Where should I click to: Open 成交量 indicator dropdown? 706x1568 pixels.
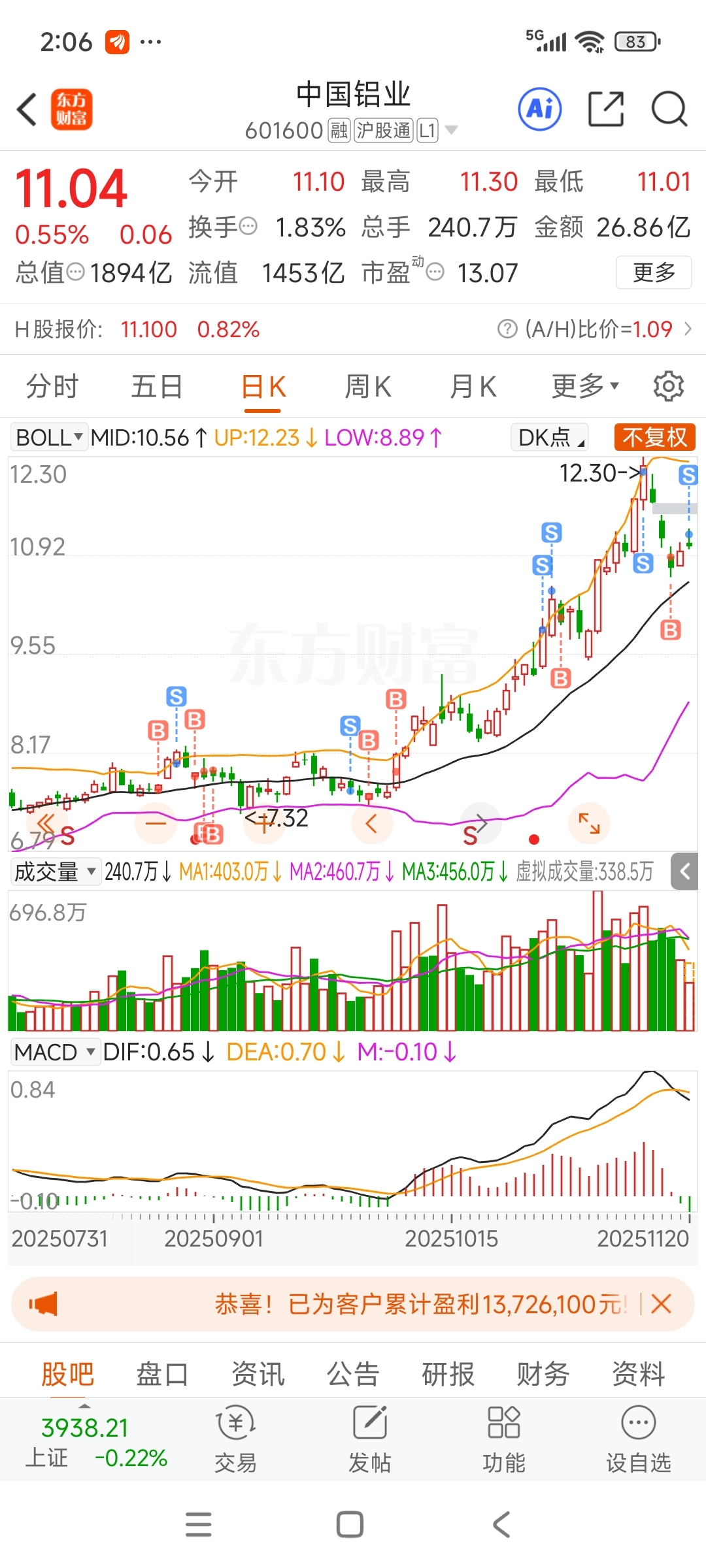pos(56,872)
